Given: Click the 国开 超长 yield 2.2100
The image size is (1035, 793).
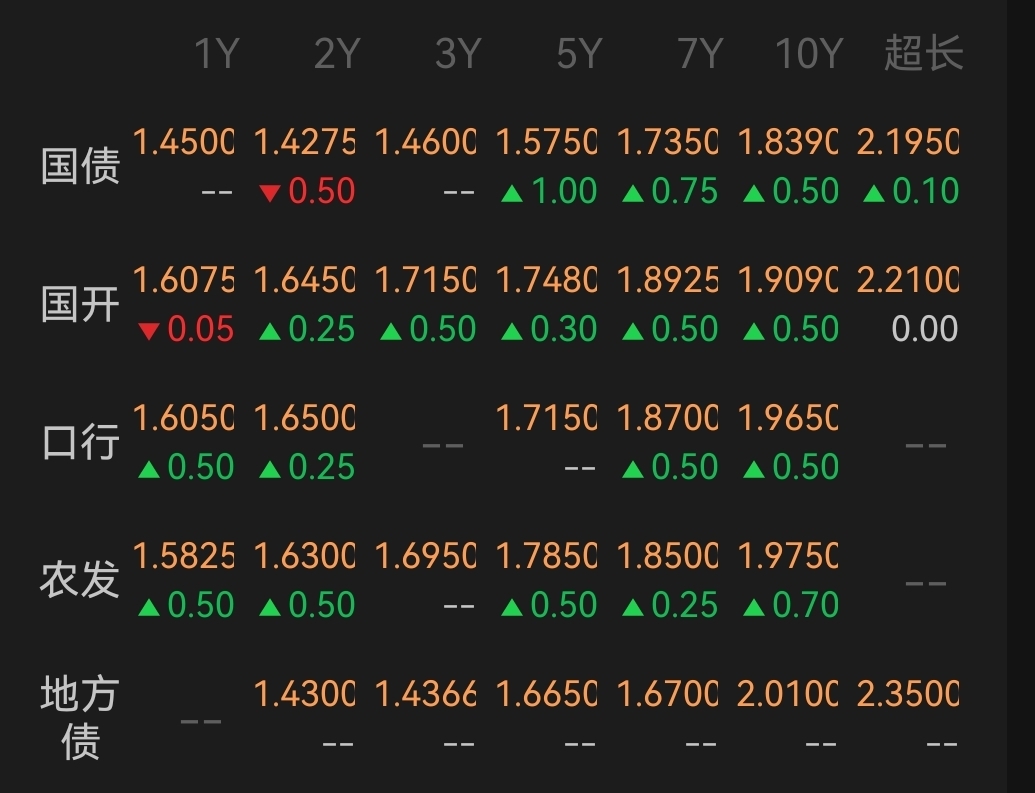Looking at the screenshot, I should point(908,280).
